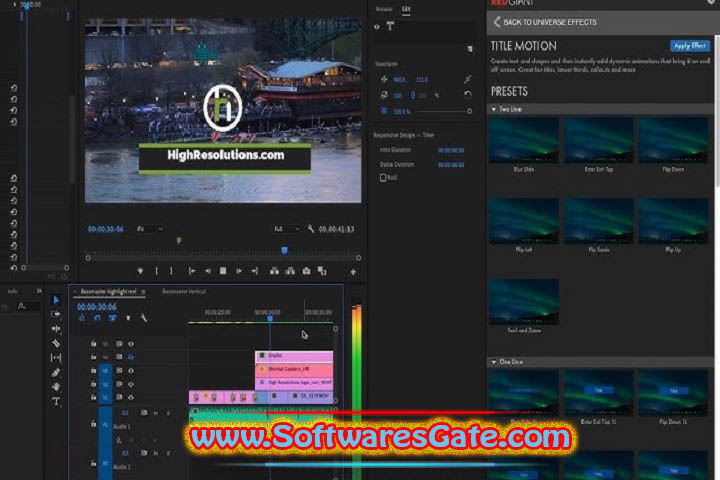720x480 pixels.
Task: Open the sequence tab panel menu
Action: (x=143, y=292)
